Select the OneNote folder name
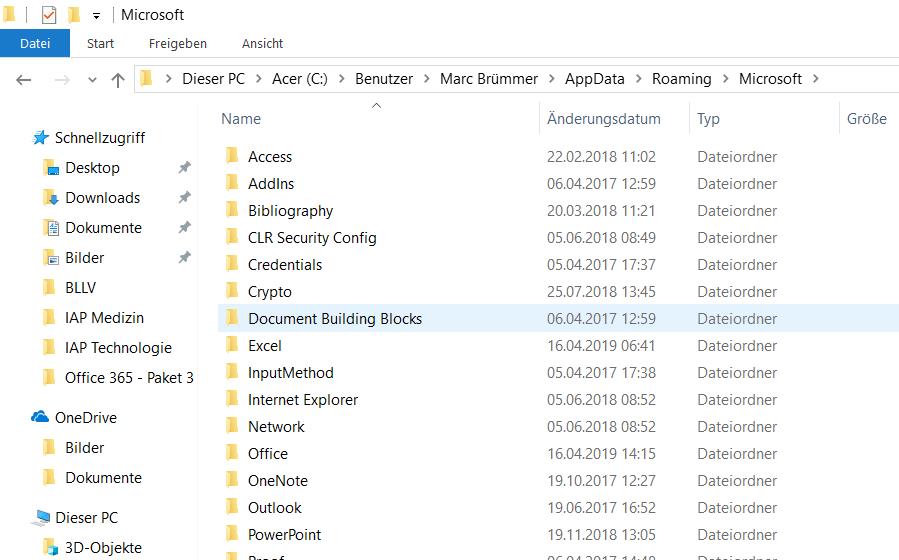 277,481
